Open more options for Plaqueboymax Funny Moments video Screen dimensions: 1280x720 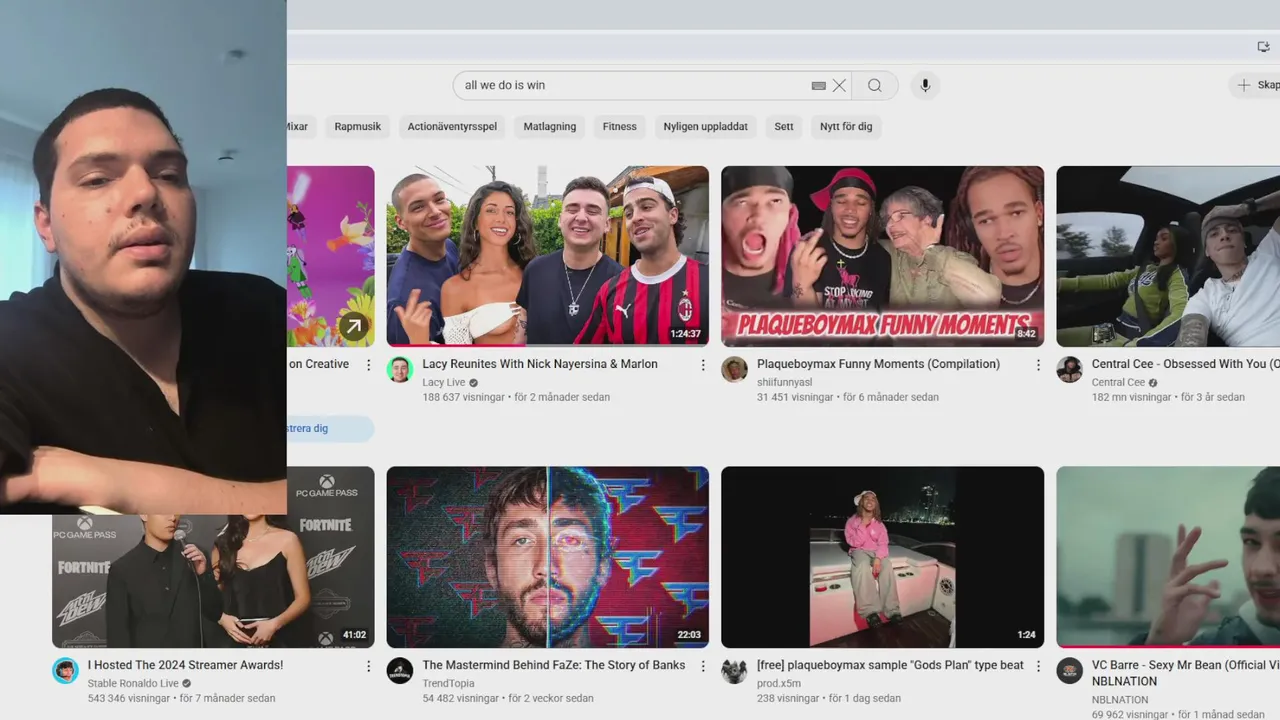1038,365
